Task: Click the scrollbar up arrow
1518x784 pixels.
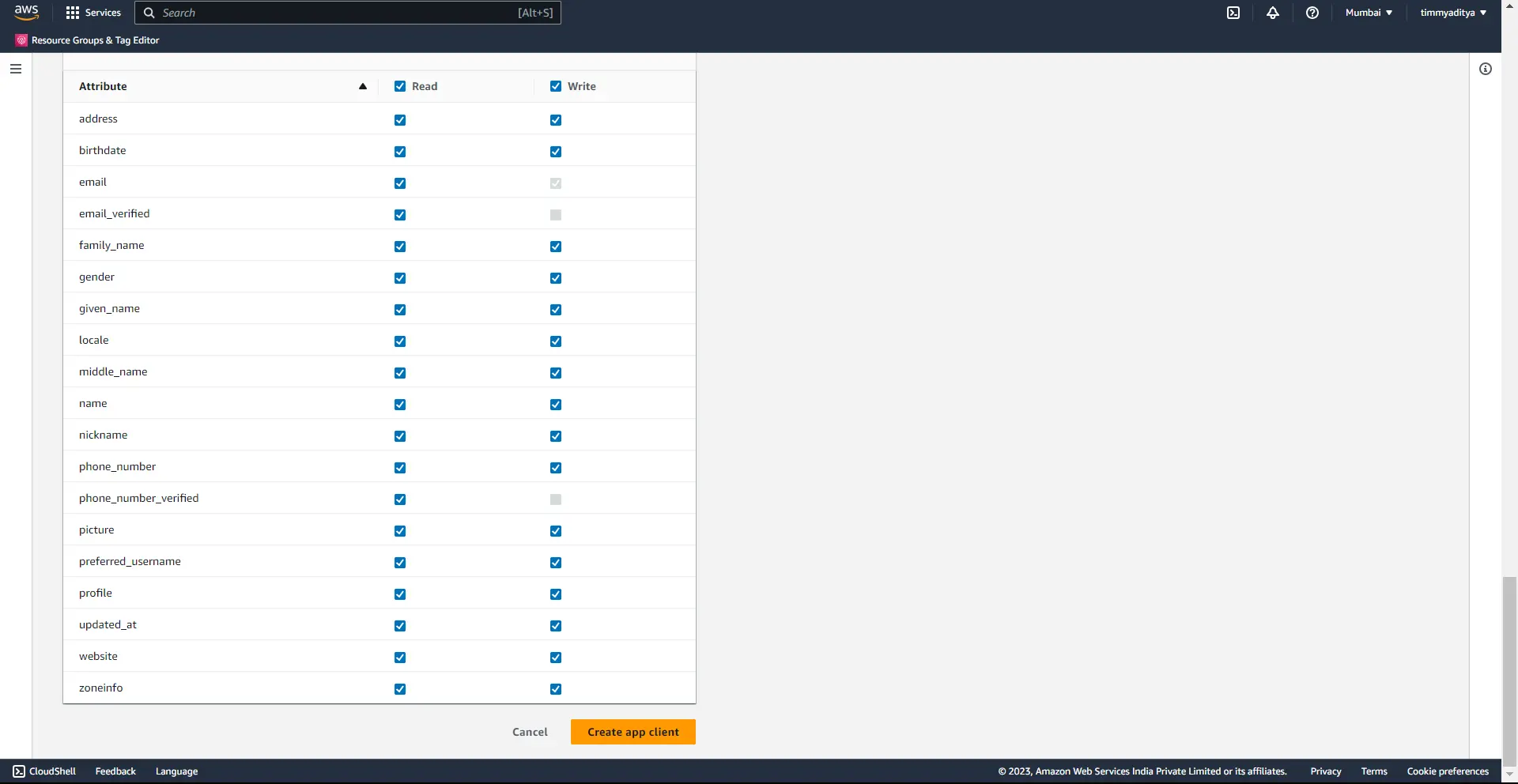Action: [x=1510, y=5]
